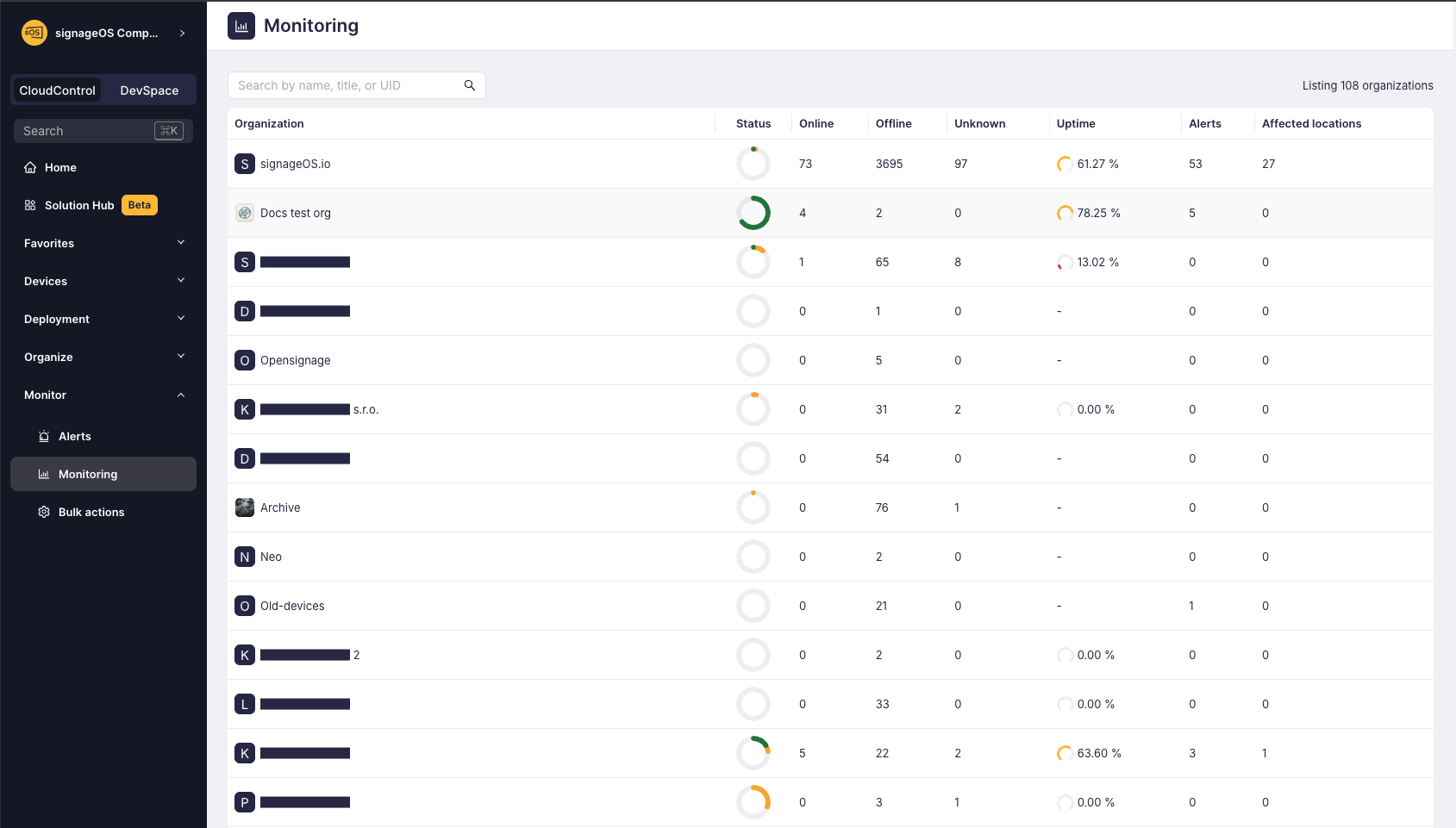
Task: Click the 3695 offline count
Action: click(889, 164)
